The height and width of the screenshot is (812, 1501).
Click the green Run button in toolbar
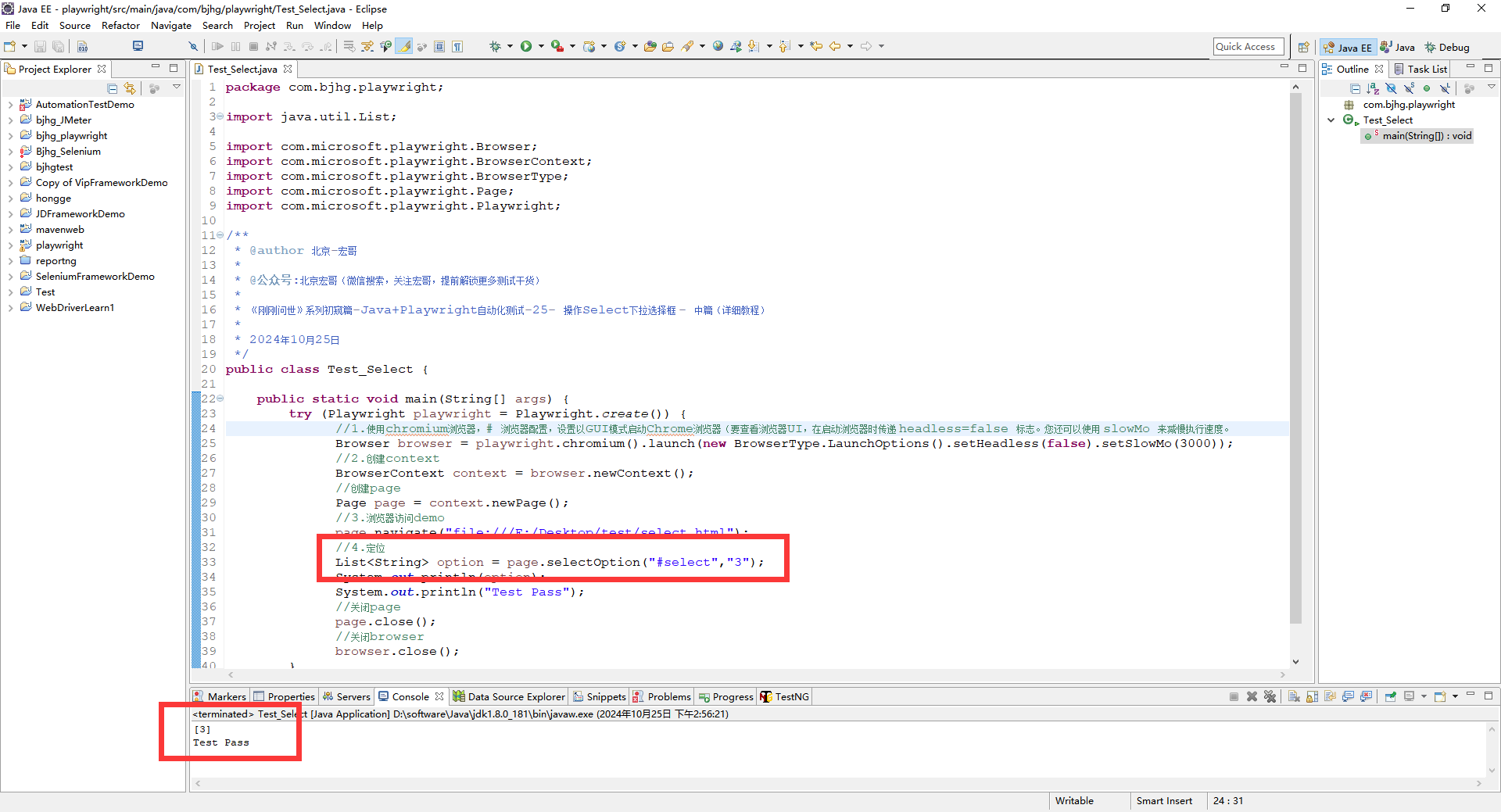[x=526, y=46]
